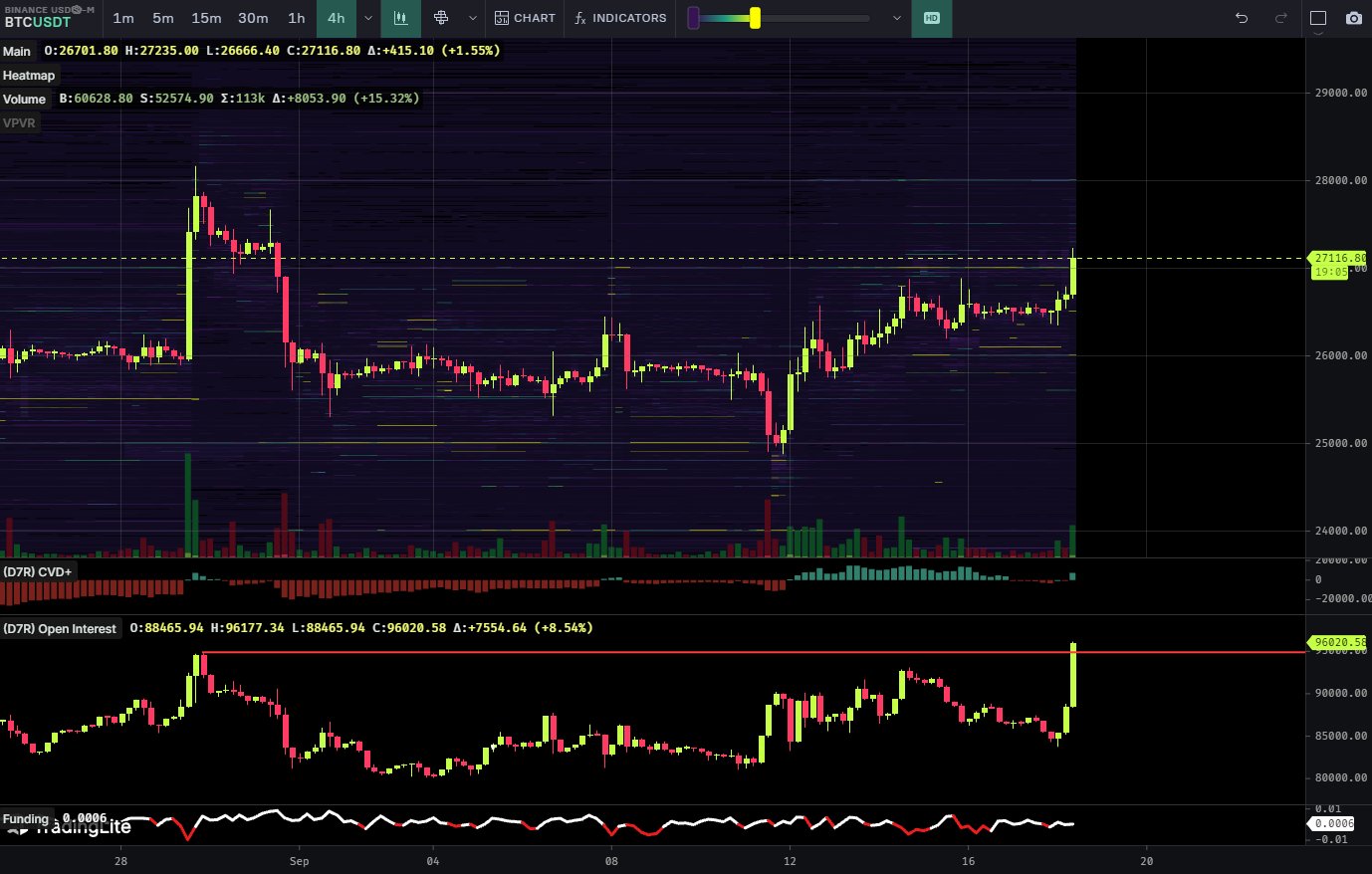
Task: Select the 15m timeframe tab
Action: 206,18
